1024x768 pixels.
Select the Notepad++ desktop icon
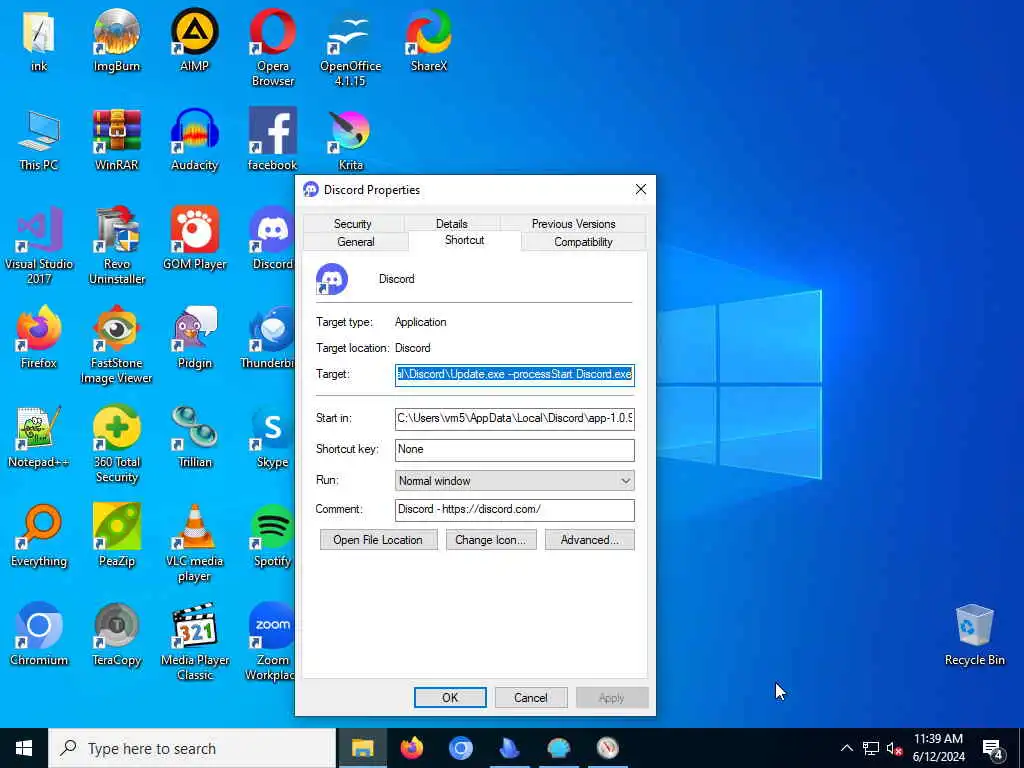pyautogui.click(x=39, y=436)
